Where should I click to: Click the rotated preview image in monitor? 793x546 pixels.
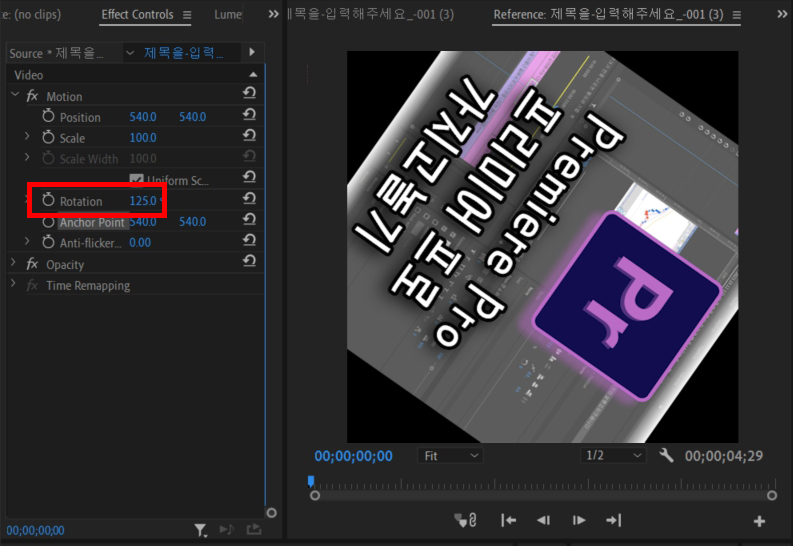point(542,247)
